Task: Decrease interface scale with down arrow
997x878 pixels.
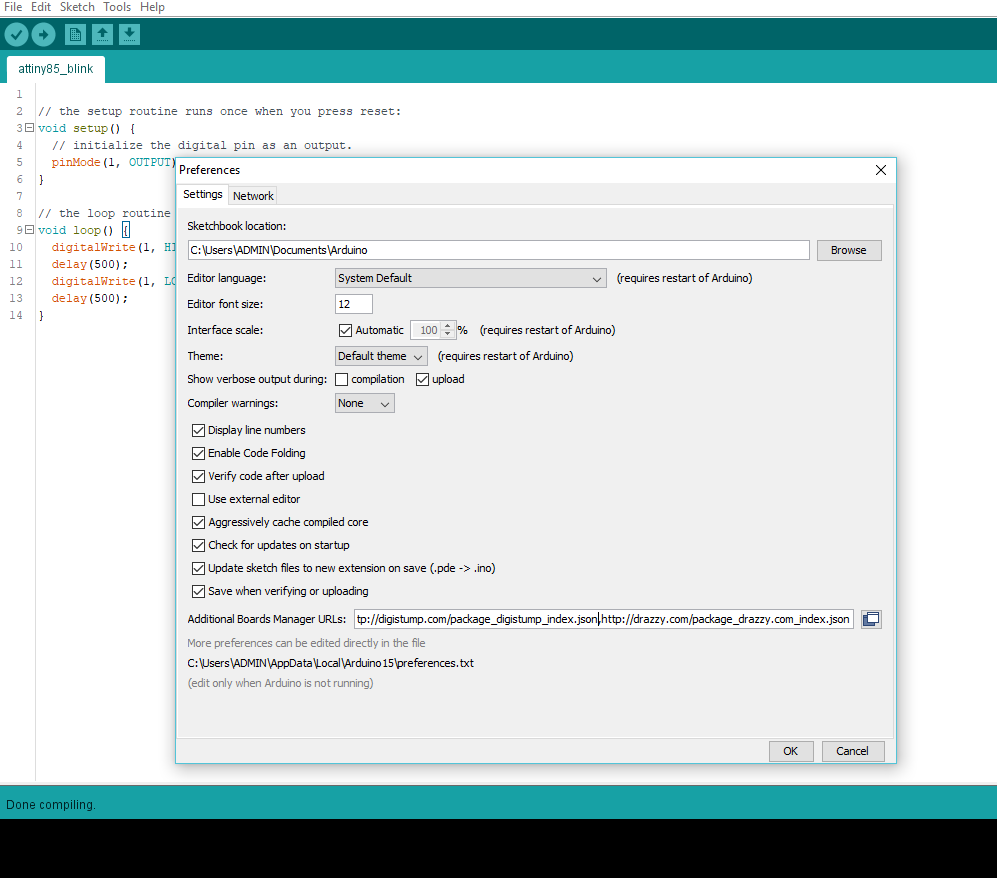Action: (x=448, y=334)
